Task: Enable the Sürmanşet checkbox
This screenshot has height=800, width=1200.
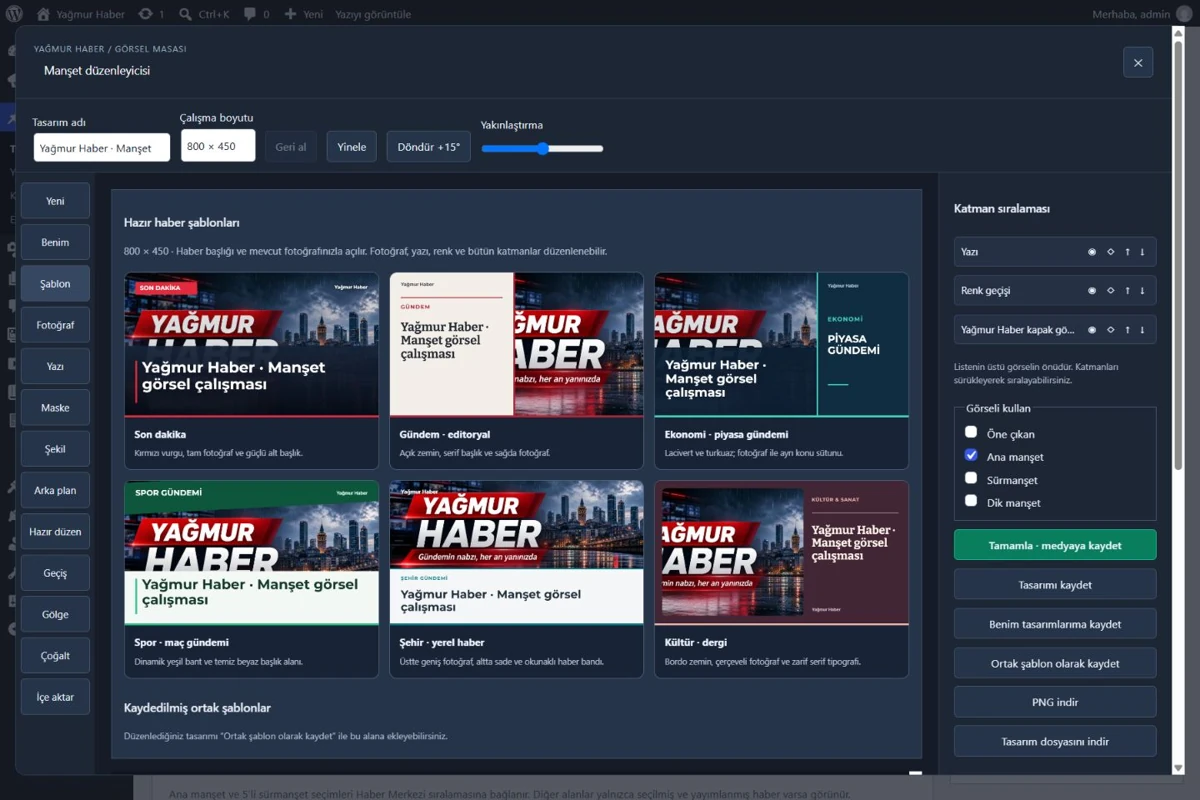Action: click(971, 478)
